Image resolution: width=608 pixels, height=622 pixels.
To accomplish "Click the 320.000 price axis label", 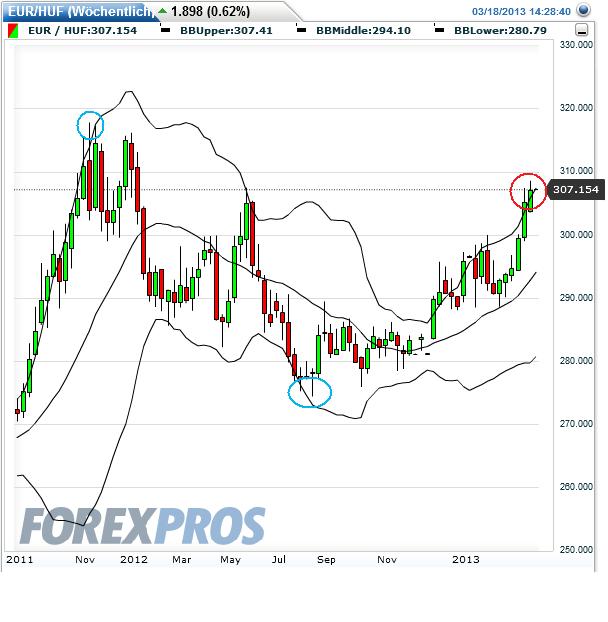I will (x=576, y=108).
